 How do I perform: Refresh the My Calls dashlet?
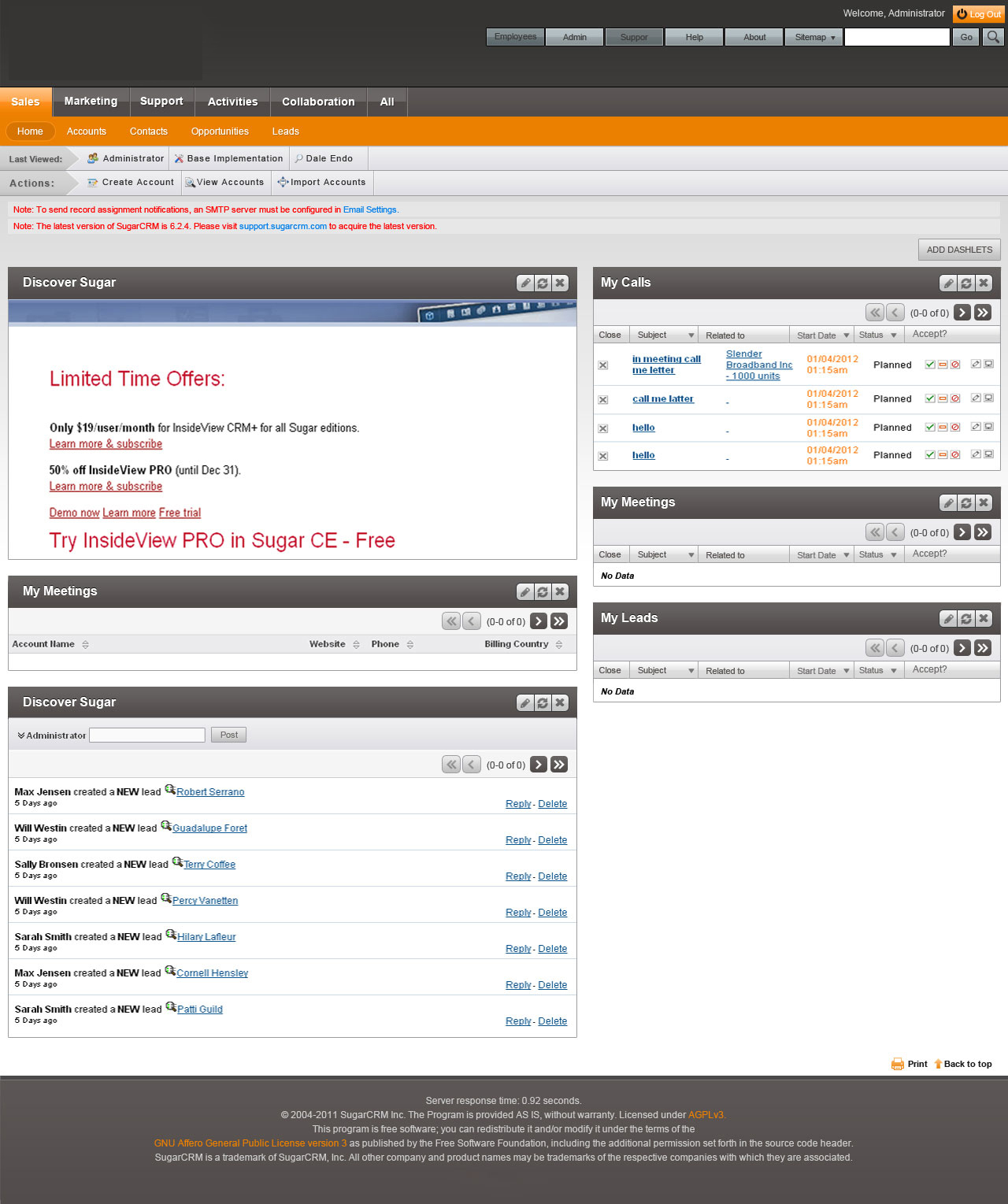click(x=965, y=283)
